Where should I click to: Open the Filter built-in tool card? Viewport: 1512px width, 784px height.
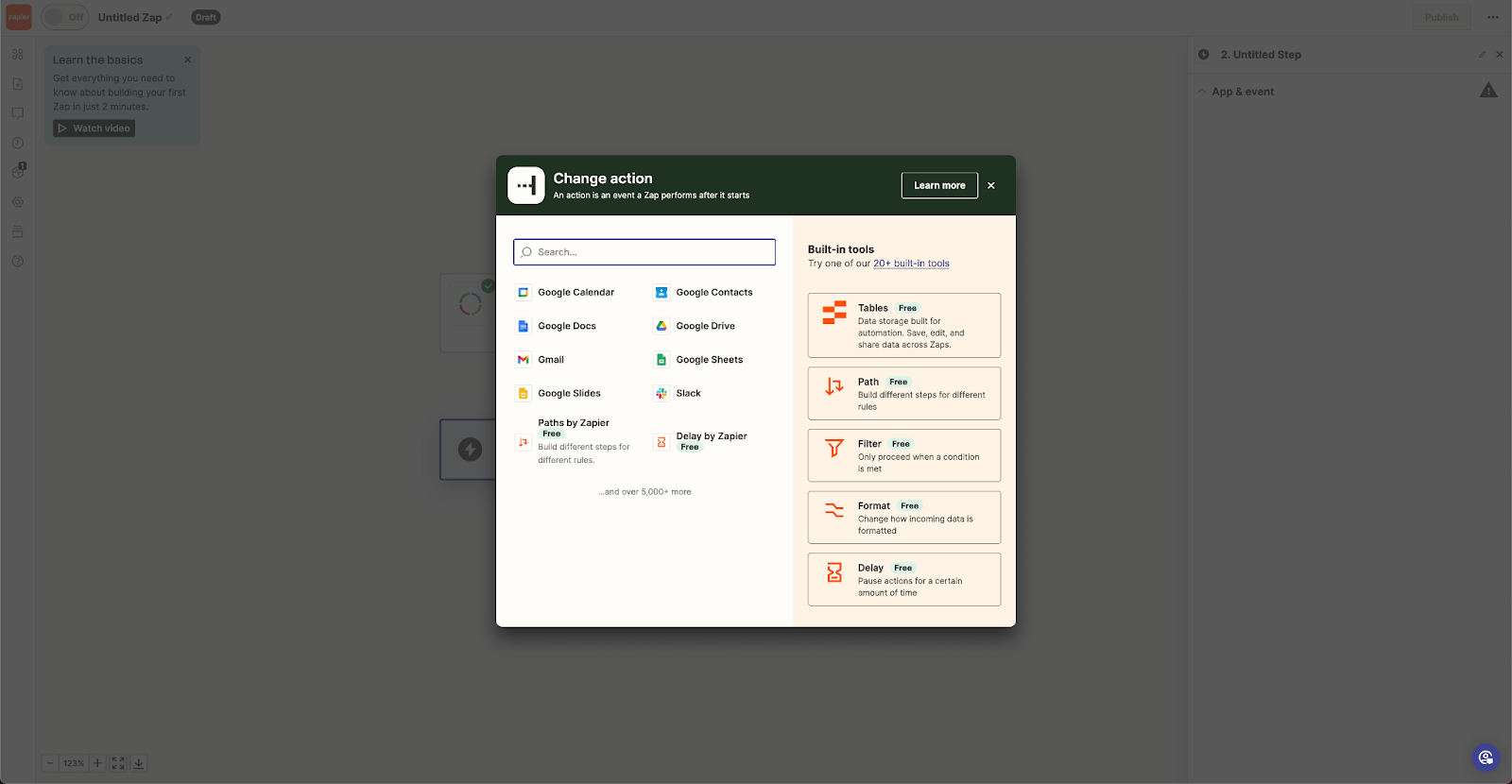[x=904, y=455]
